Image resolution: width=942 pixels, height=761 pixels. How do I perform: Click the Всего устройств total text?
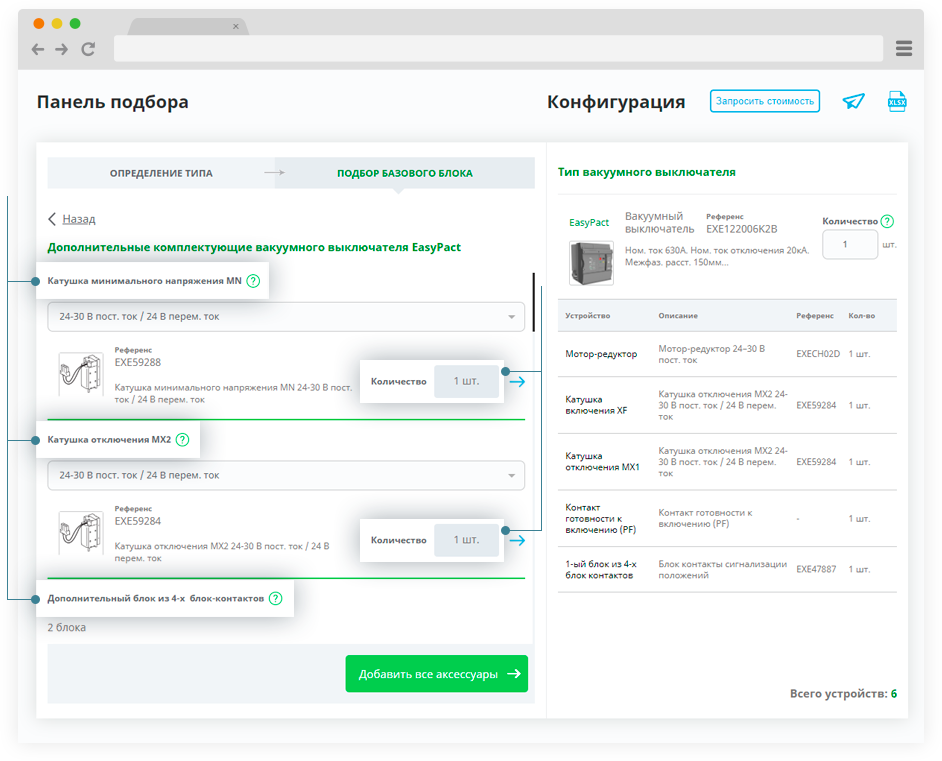[843, 694]
